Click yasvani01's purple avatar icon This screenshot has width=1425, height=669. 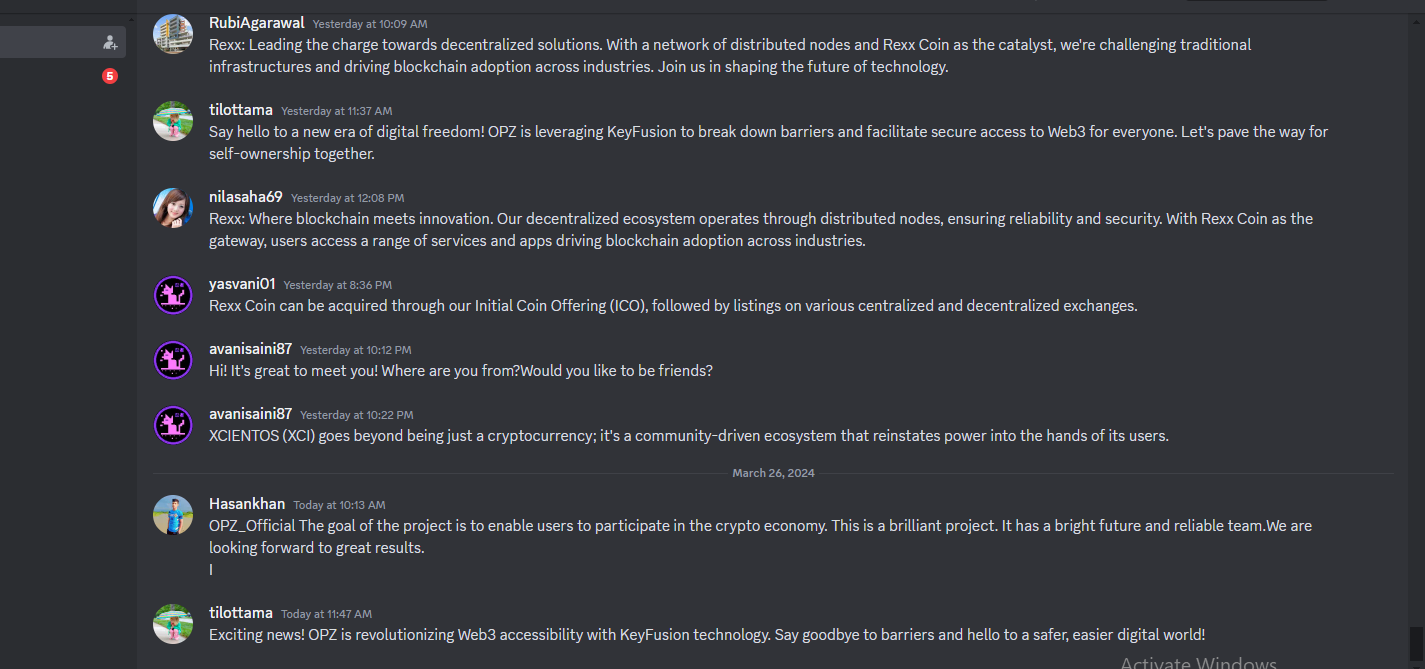[173, 295]
